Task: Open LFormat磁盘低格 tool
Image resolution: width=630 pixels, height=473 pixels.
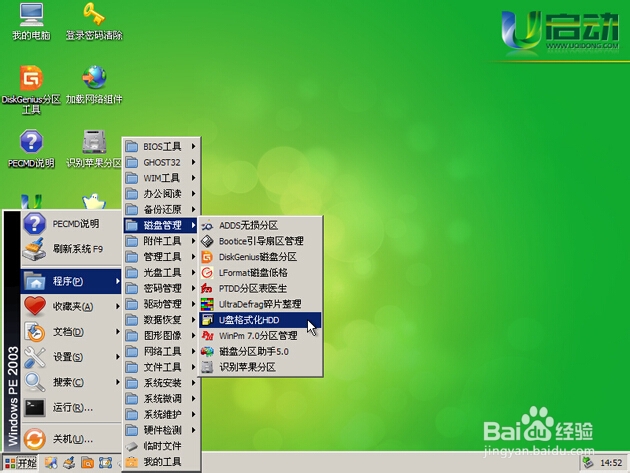Action: pyautogui.click(x=261, y=272)
